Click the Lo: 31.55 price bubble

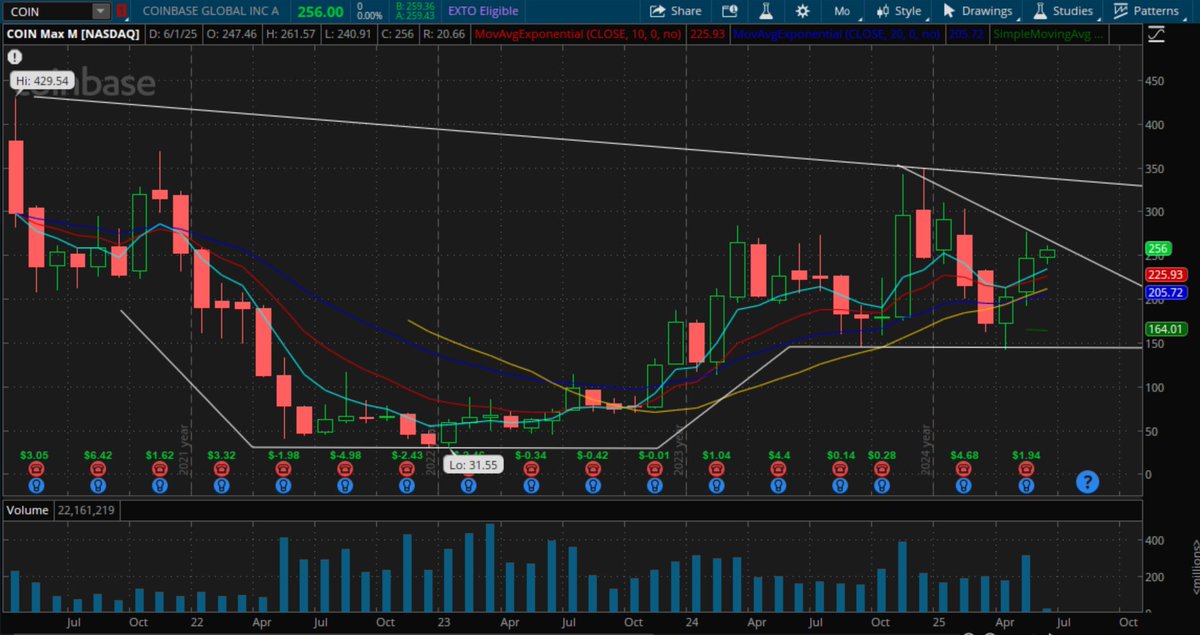(x=475, y=465)
